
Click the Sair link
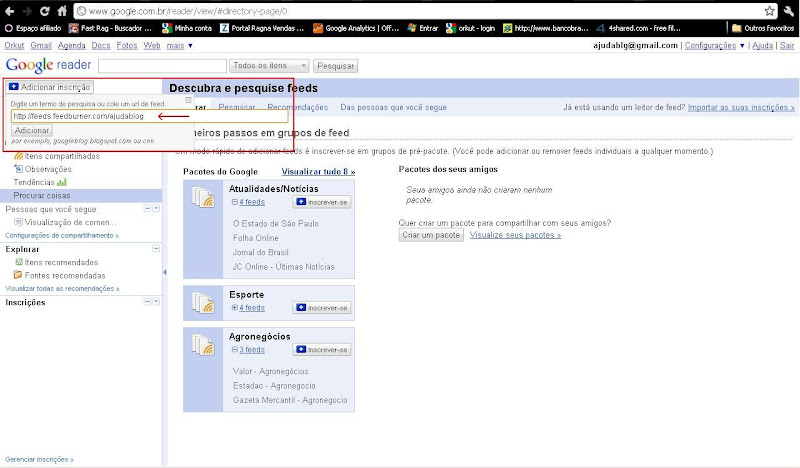787,45
